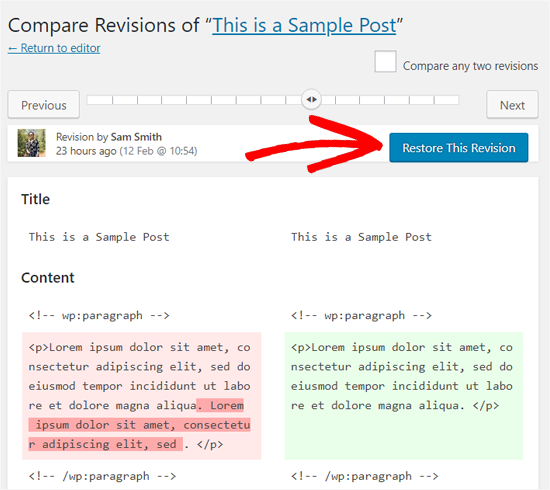
Task: Click the right column closing wp:paragraph comment
Action: [x=364, y=476]
